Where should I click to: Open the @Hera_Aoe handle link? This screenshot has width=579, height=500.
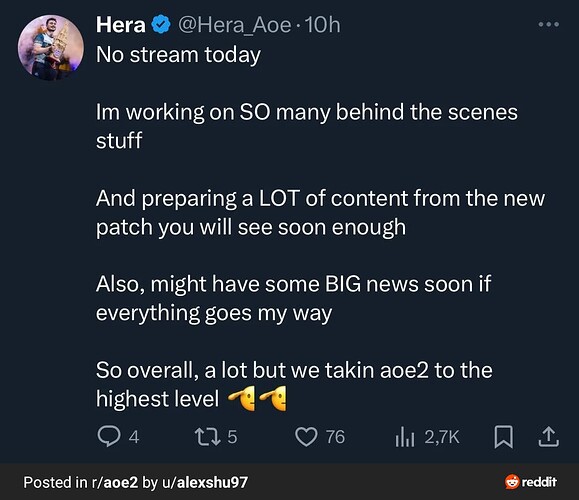coord(235,25)
